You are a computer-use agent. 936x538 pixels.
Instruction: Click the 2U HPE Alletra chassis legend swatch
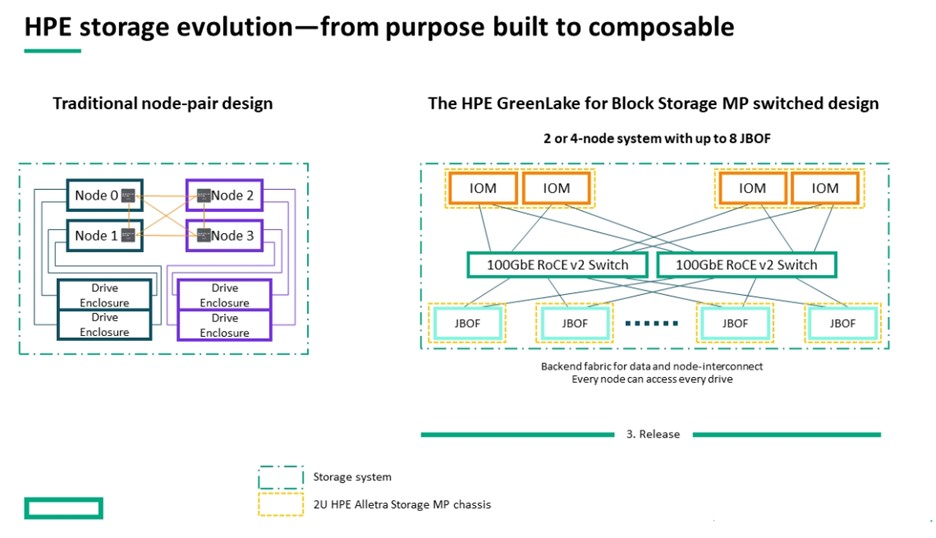tap(281, 505)
